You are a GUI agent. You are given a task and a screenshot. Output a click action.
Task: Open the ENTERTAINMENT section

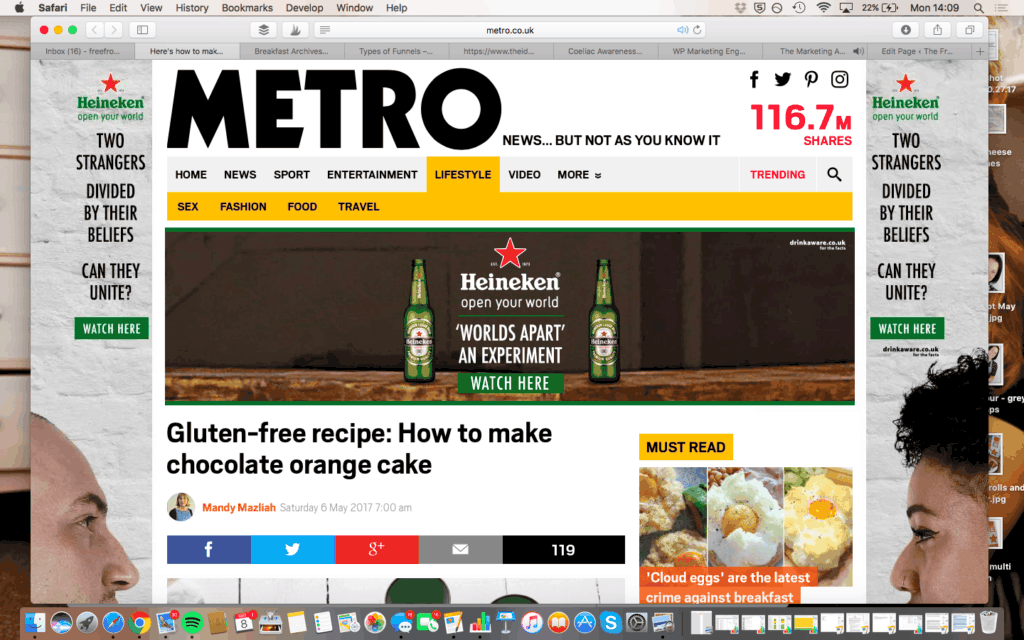coord(372,174)
